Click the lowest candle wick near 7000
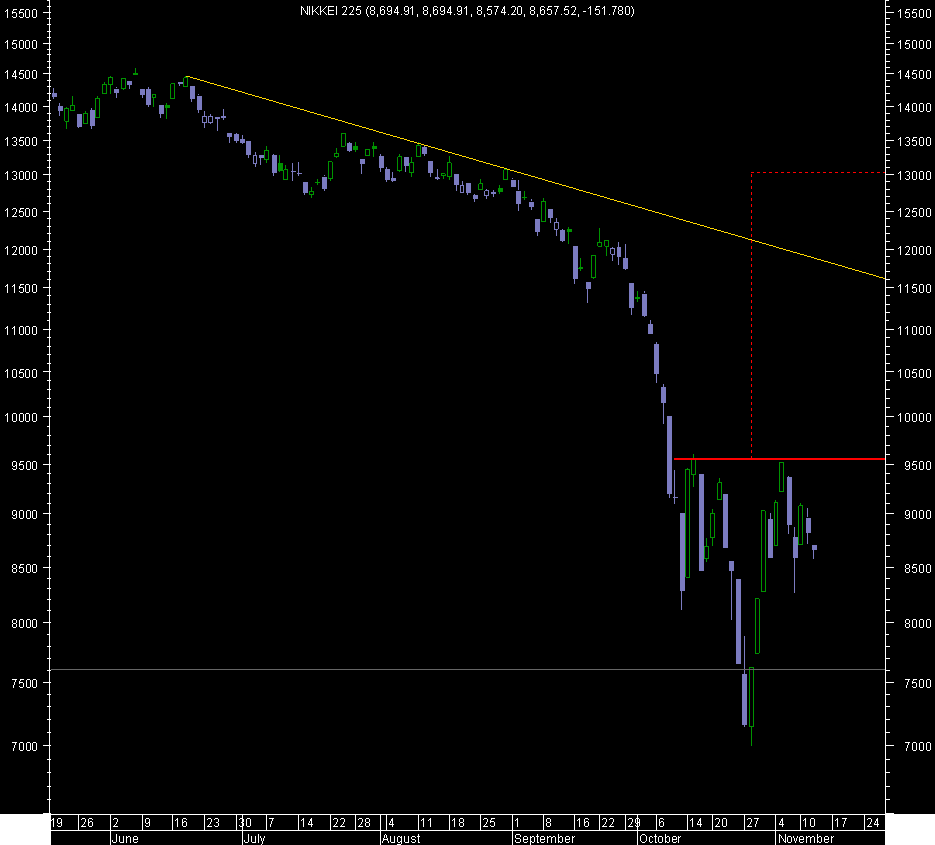Screen dimensions: 935x845 (751, 736)
